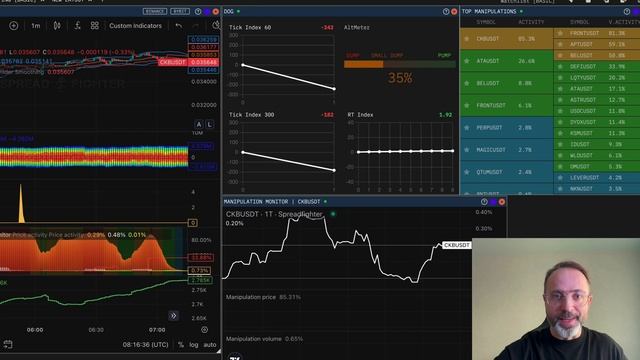Click the AltMeter 35% gauge bar
The height and width of the screenshot is (360, 640).
click(400, 64)
